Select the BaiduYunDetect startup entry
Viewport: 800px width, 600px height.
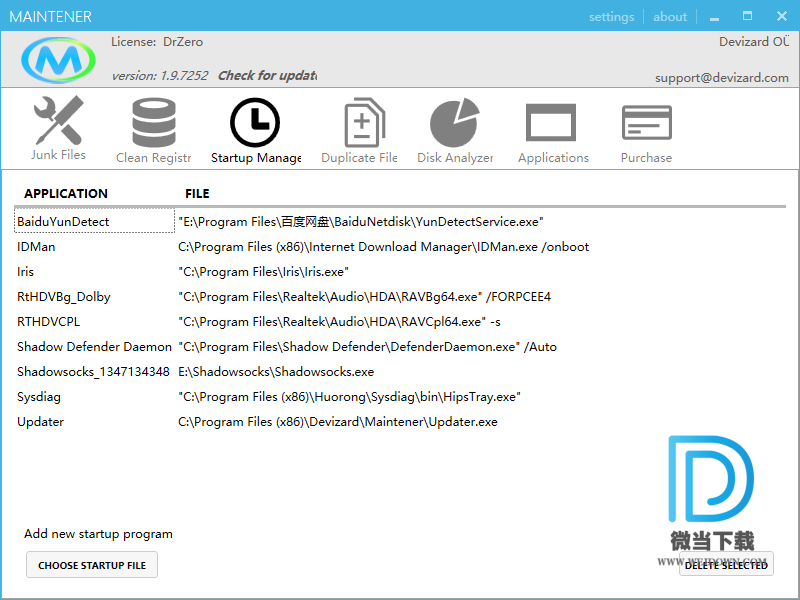[94, 221]
